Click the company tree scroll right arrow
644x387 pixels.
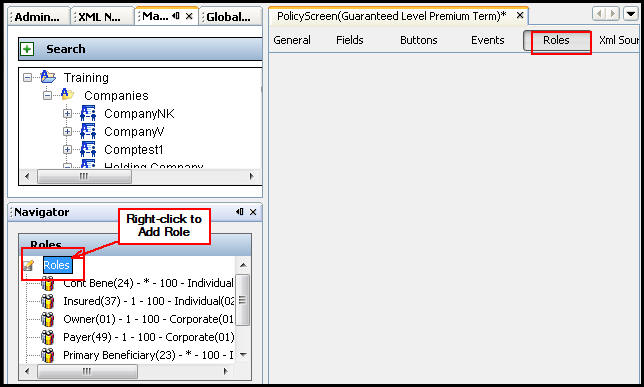252,176
